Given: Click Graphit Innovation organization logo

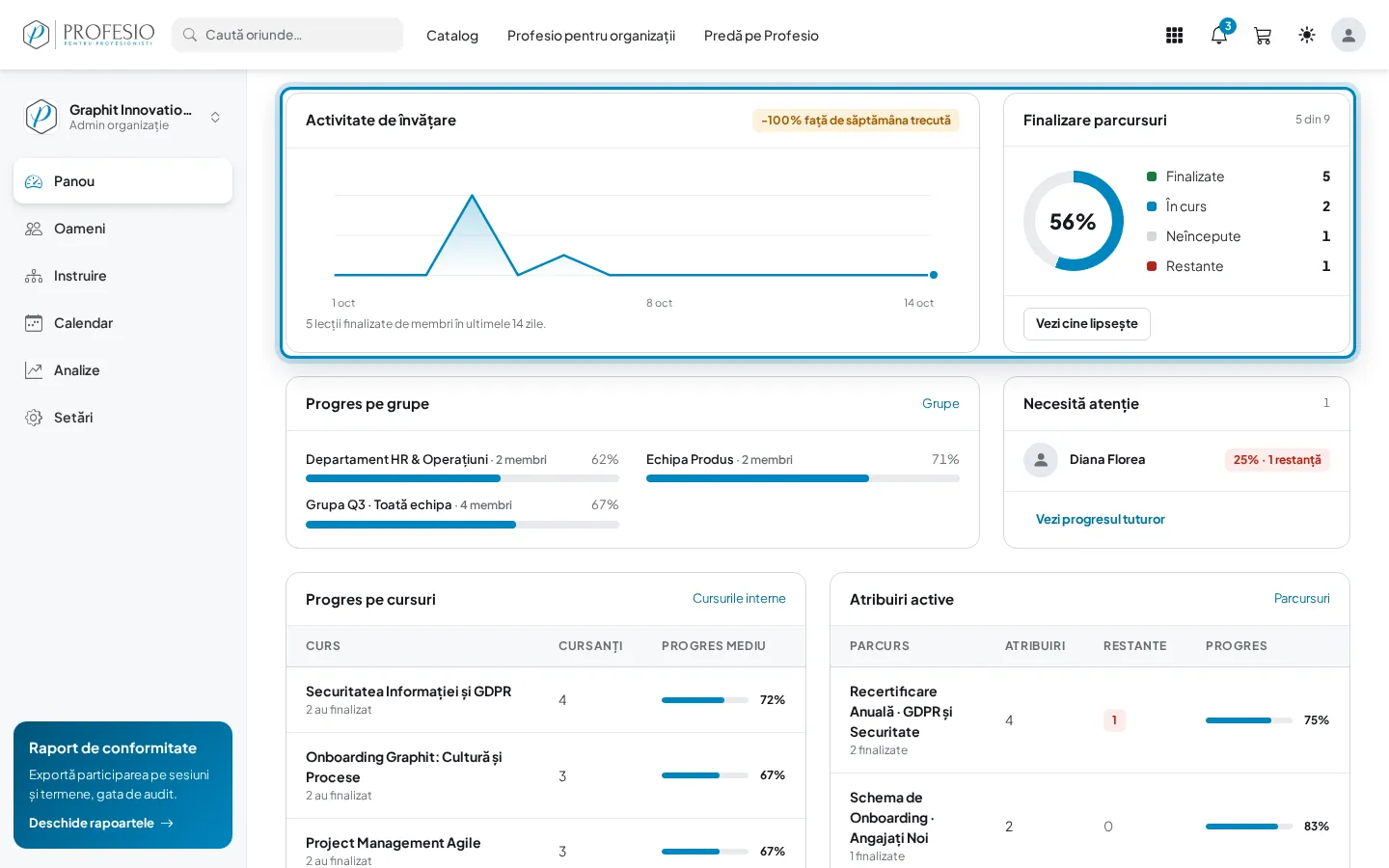Looking at the screenshot, I should [x=41, y=117].
